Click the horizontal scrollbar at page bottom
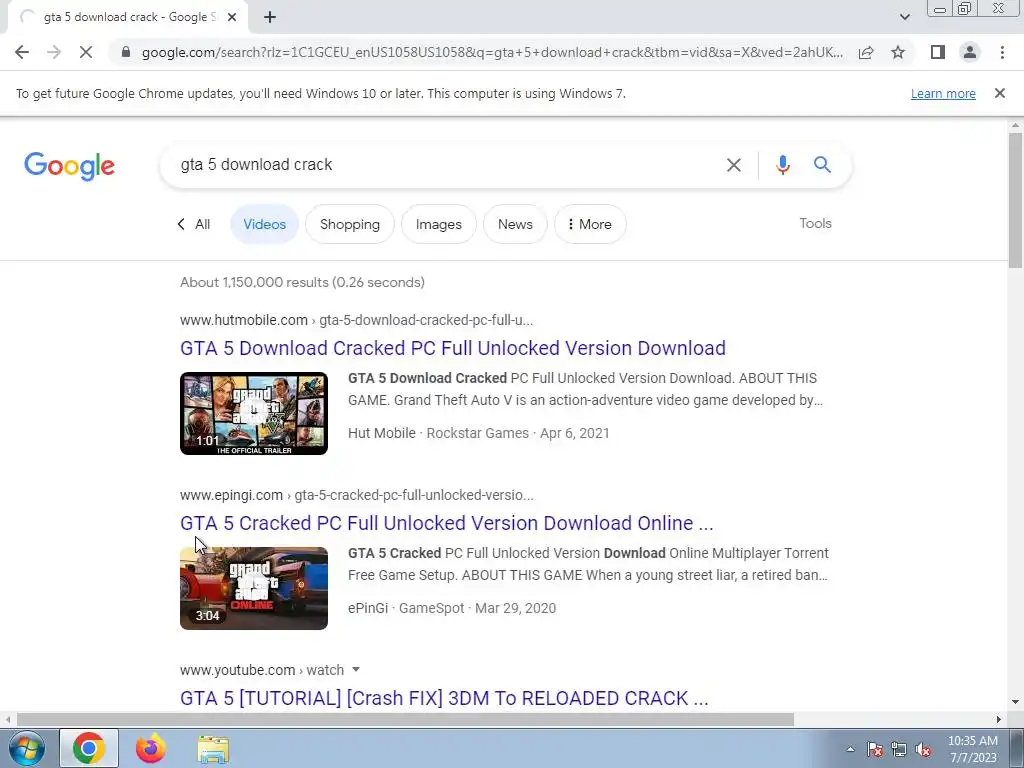Screen dimensions: 1024x768 405,720
